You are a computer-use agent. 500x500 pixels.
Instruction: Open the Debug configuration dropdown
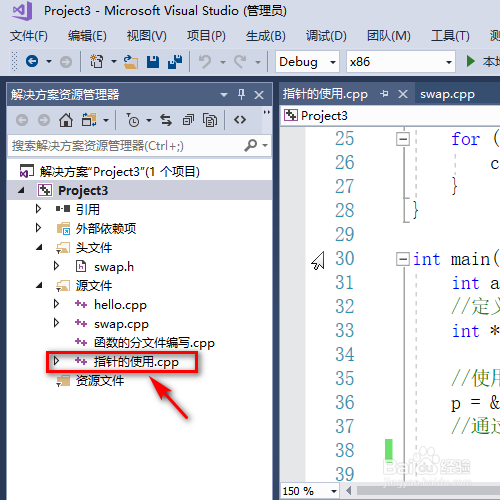(333, 62)
